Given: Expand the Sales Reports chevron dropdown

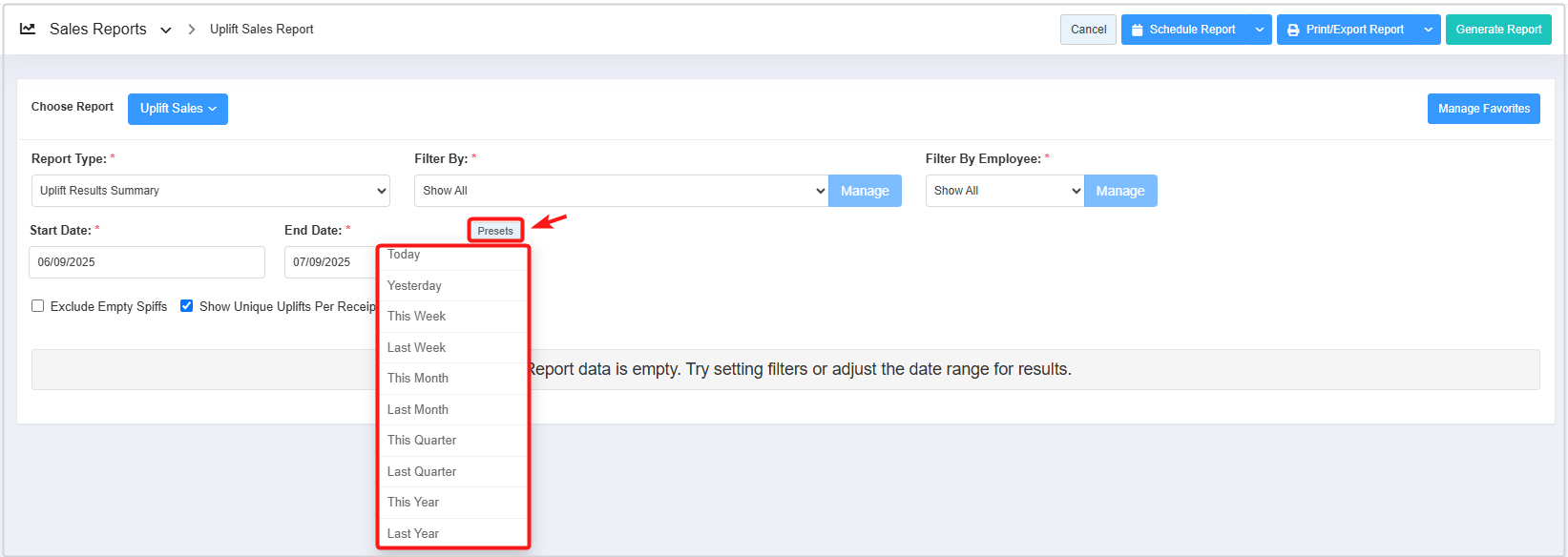Looking at the screenshot, I should pos(166,31).
